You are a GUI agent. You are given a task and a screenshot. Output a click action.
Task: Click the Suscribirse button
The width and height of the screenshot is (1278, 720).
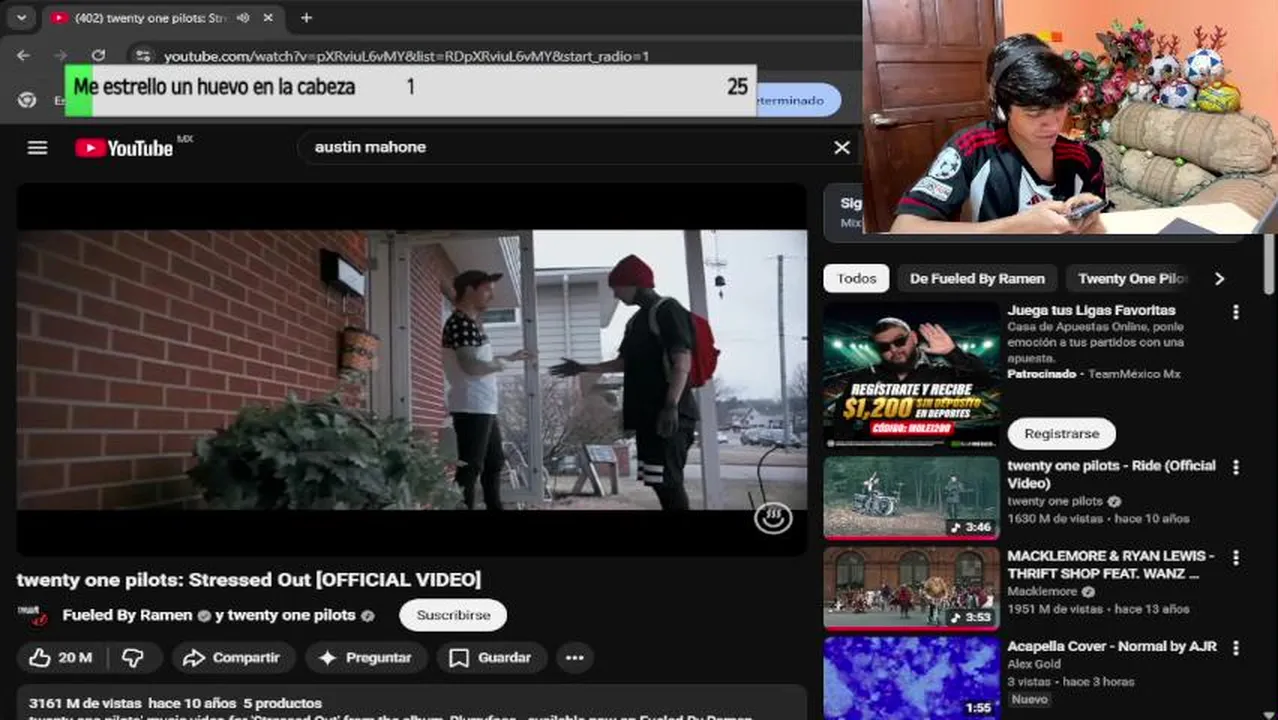pyautogui.click(x=453, y=615)
